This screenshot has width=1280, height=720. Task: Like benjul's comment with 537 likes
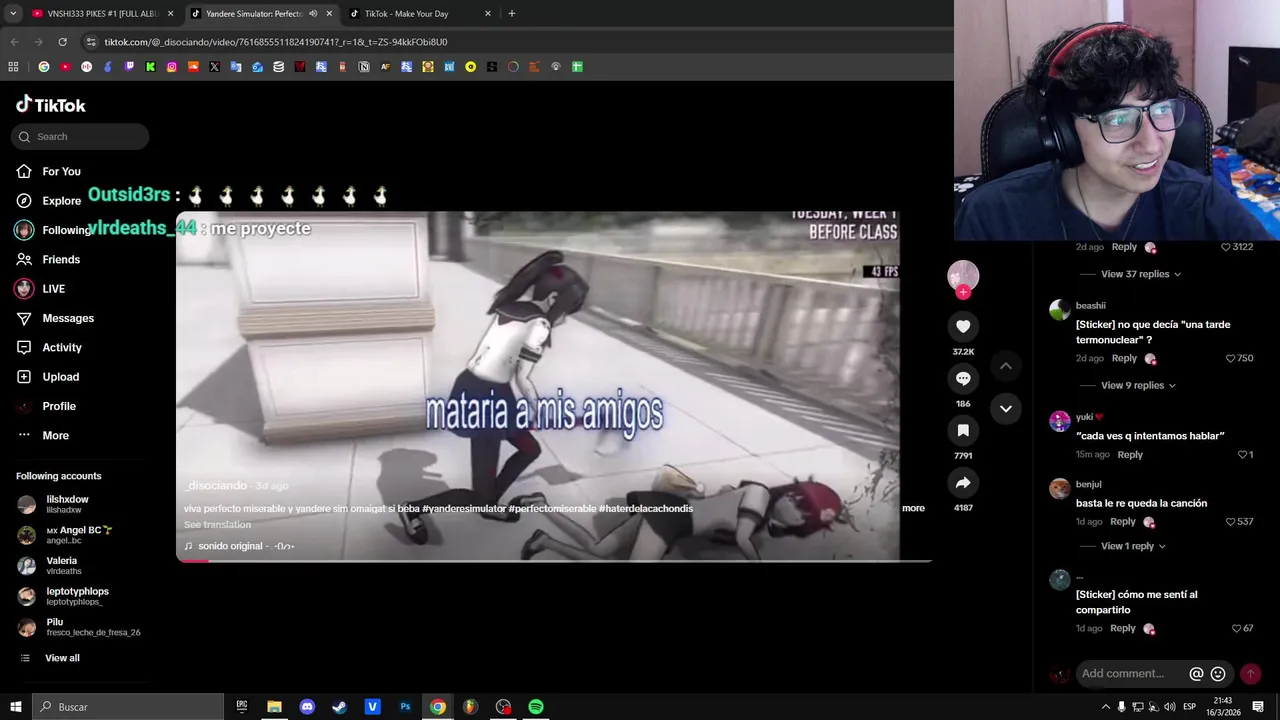1230,521
